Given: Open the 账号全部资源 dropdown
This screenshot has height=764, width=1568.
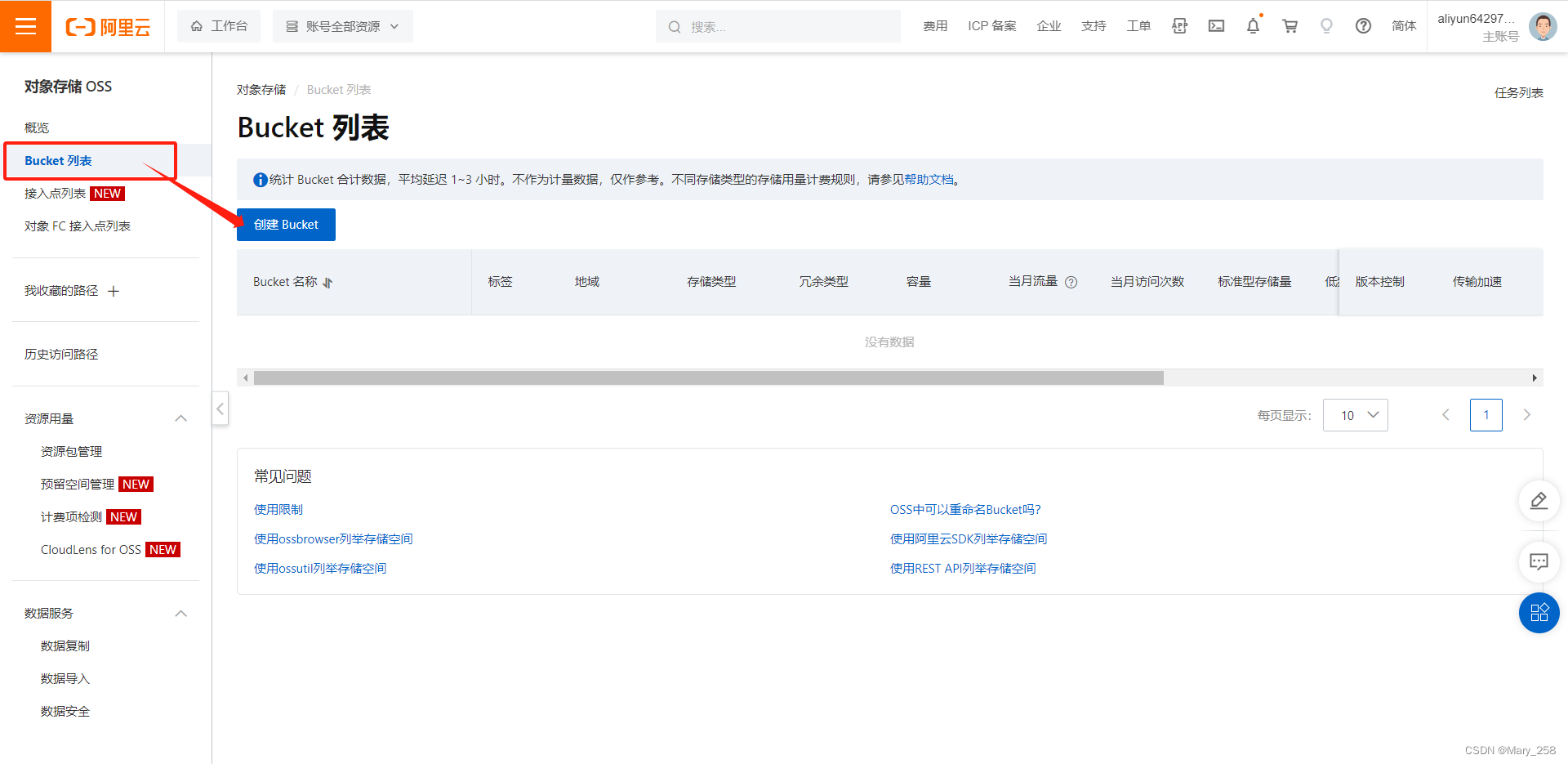Looking at the screenshot, I should pyautogui.click(x=342, y=25).
